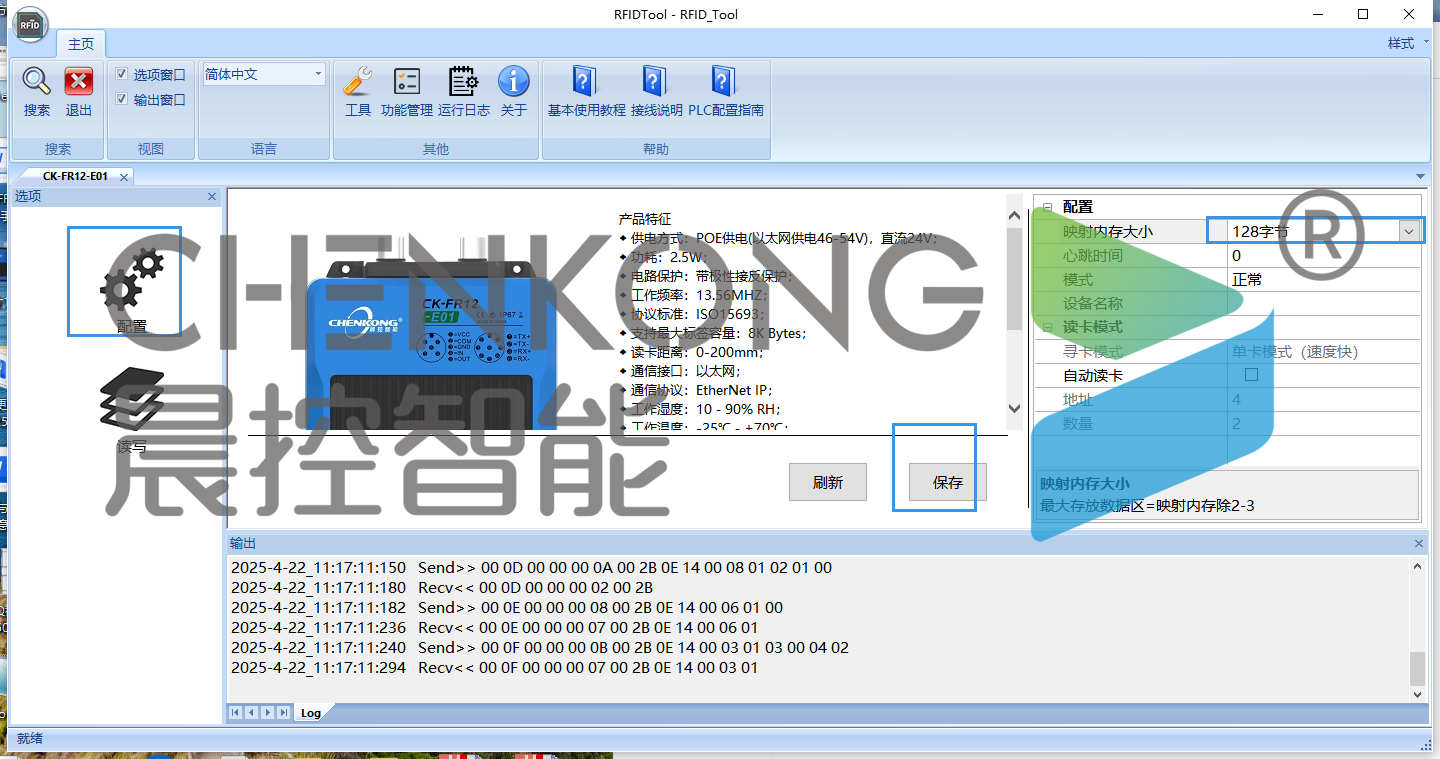This screenshot has height=759, width=1440.
Task: Open the window list dropdown arrow below the ribbon
Action: tap(1421, 177)
